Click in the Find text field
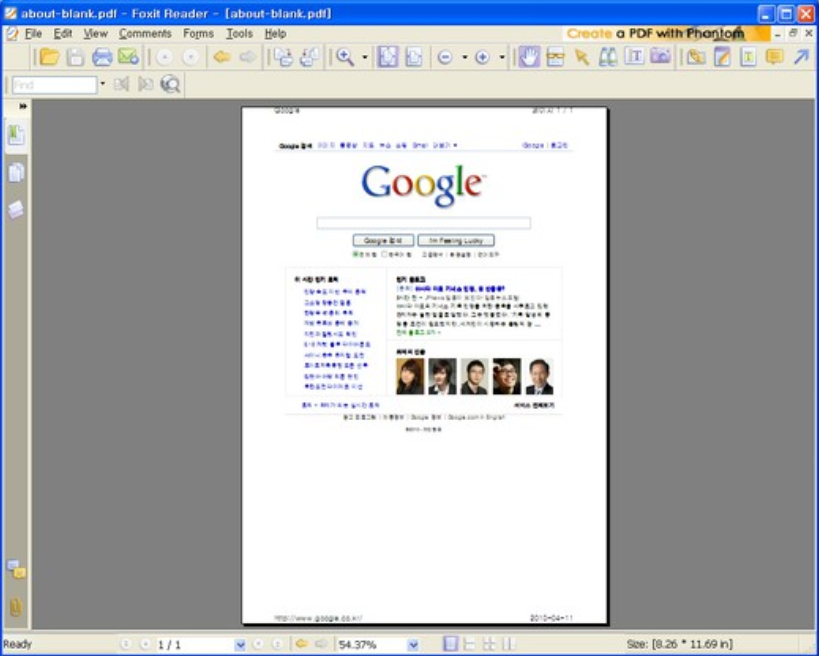Viewport: 819px width, 656px height. (x=54, y=85)
